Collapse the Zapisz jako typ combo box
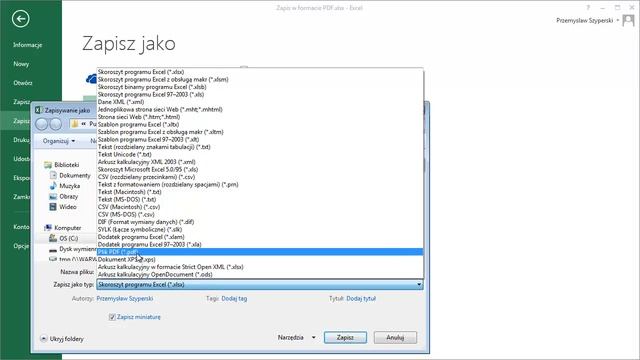640x360 pixels. (419, 284)
